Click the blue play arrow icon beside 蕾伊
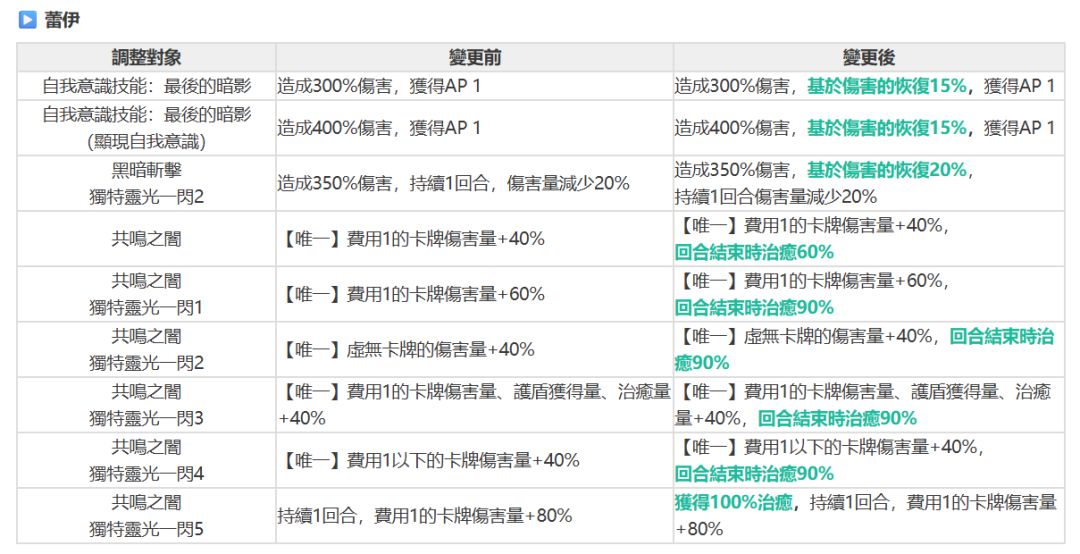The height and width of the screenshot is (554, 1080). 27,19
